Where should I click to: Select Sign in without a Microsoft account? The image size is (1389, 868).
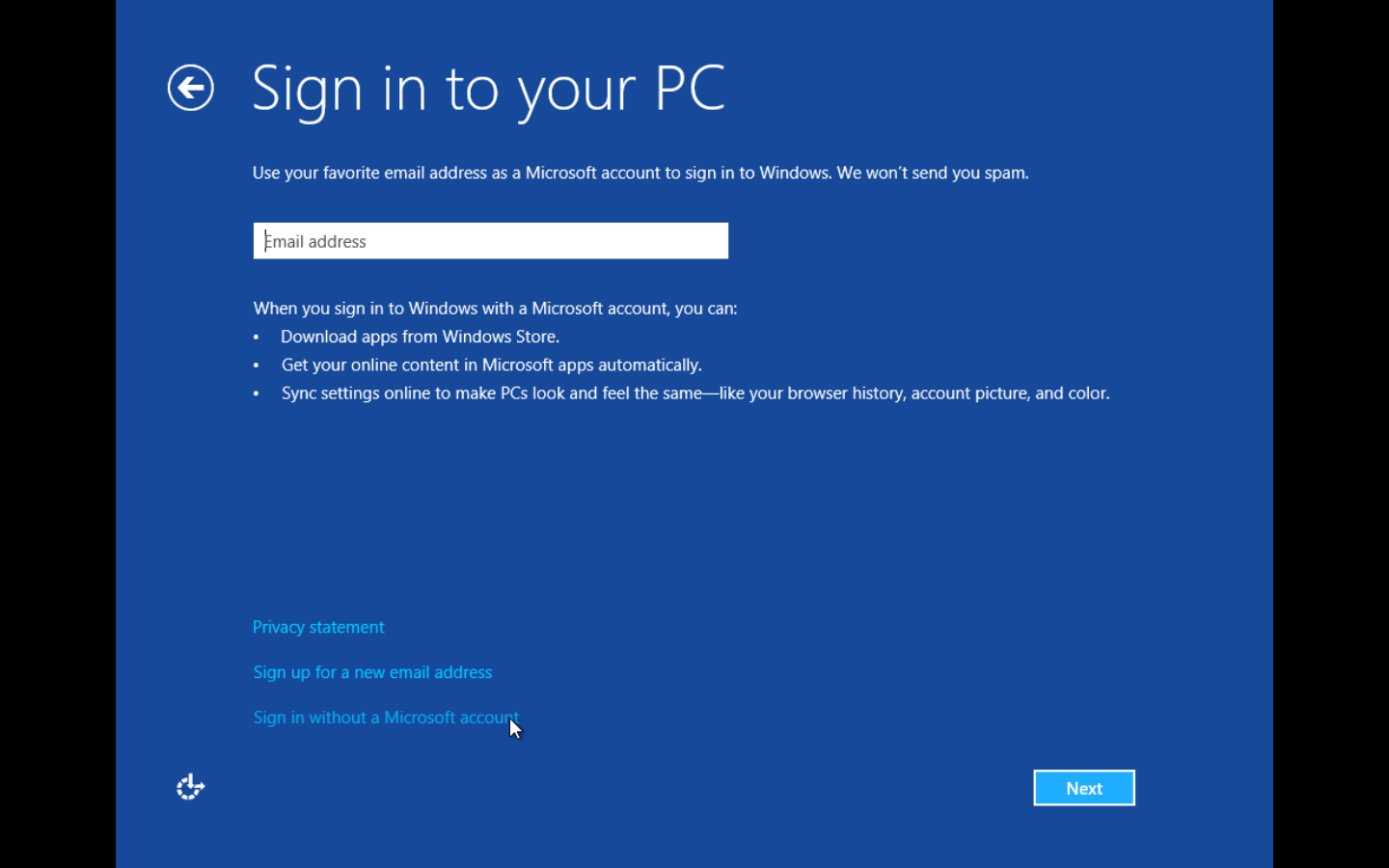(386, 718)
